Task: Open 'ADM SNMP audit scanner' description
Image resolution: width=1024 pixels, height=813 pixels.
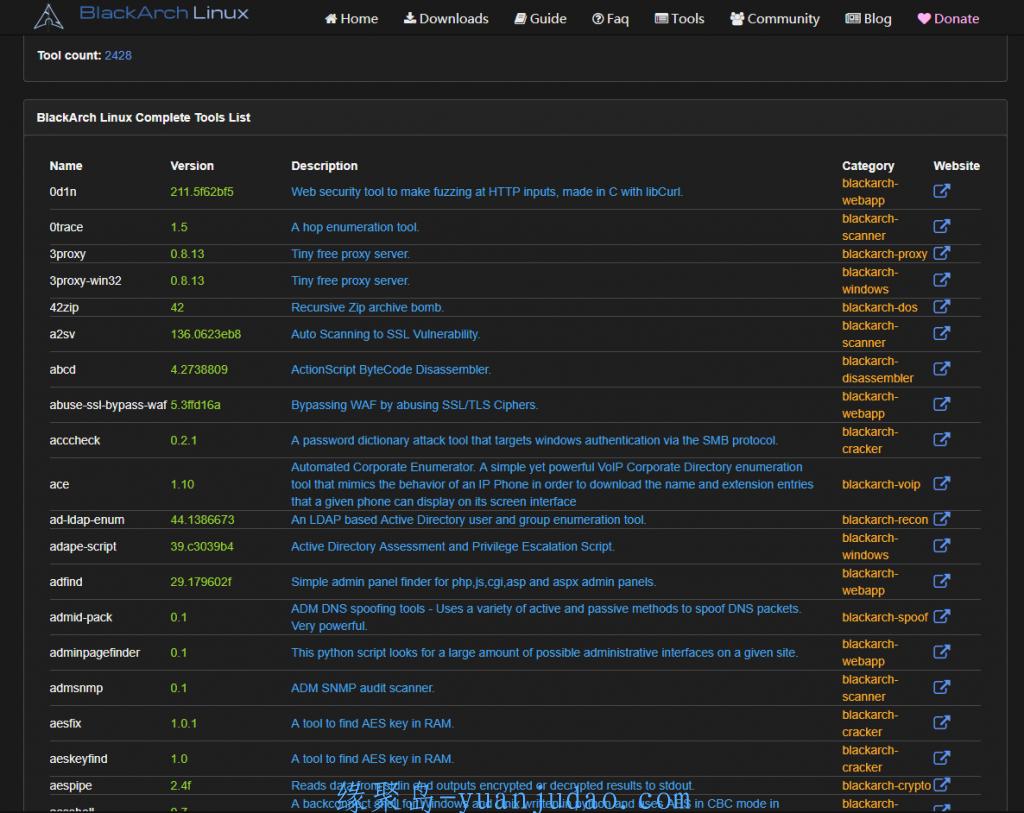Action: (363, 688)
